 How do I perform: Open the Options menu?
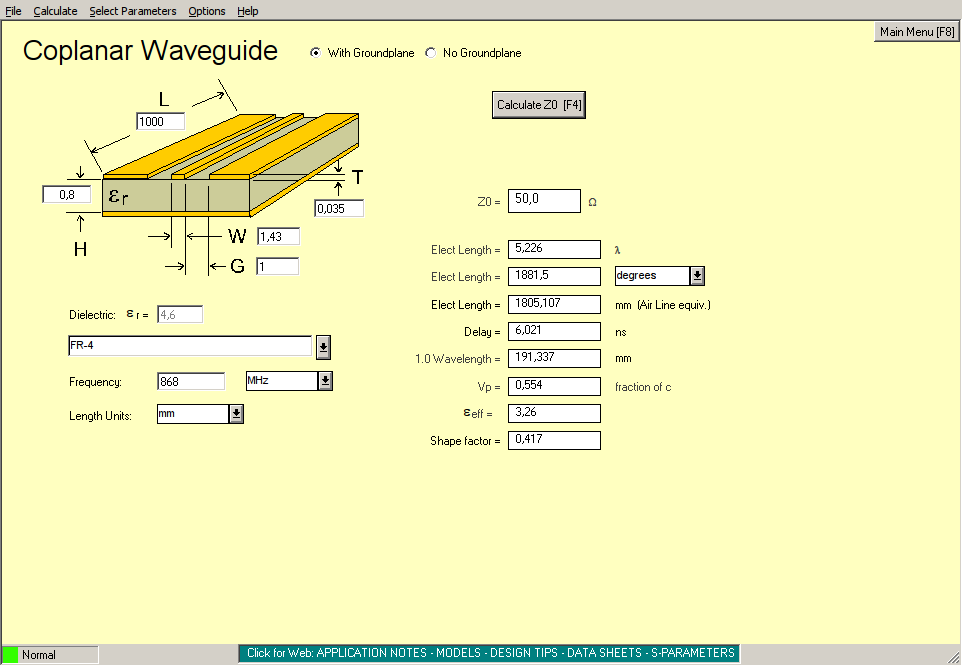tap(207, 11)
